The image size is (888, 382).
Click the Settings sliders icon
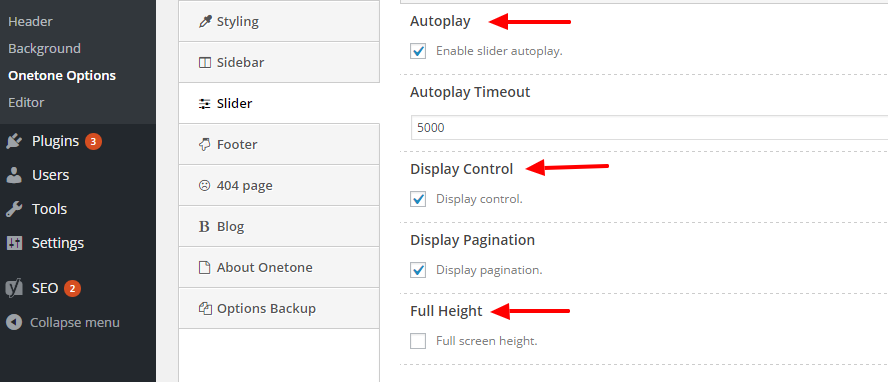14,243
